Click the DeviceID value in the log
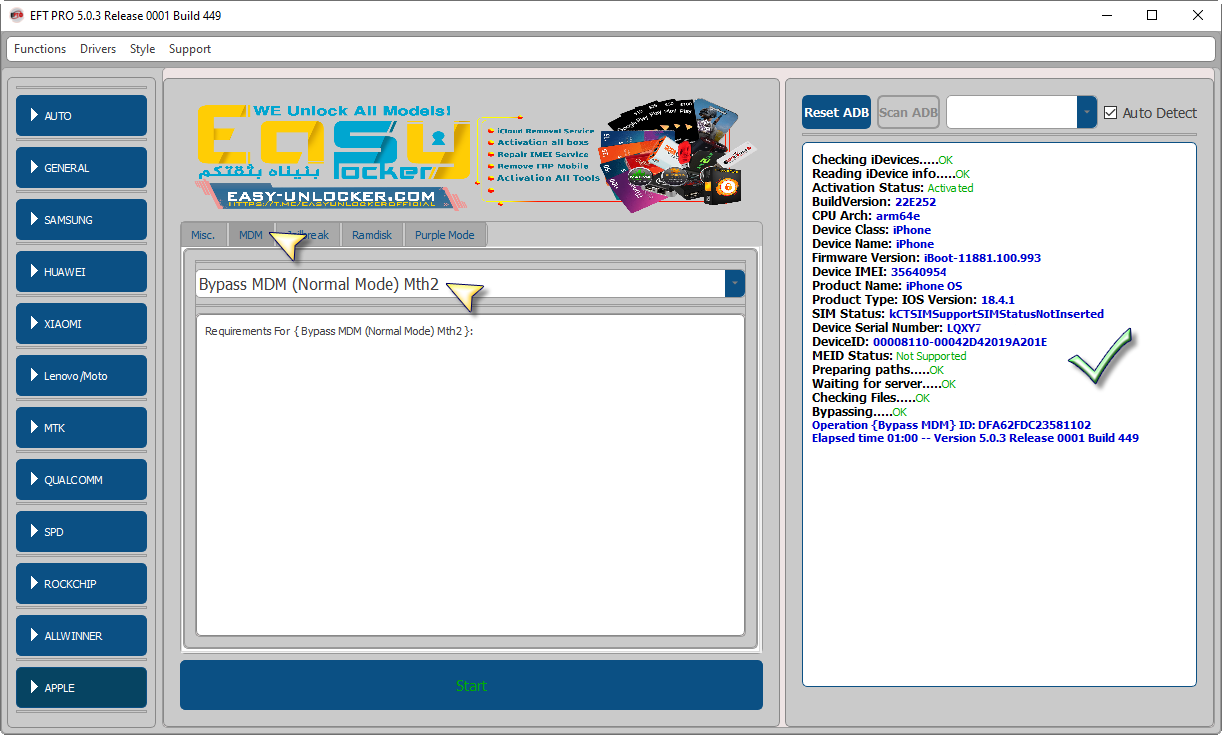 click(x=960, y=342)
